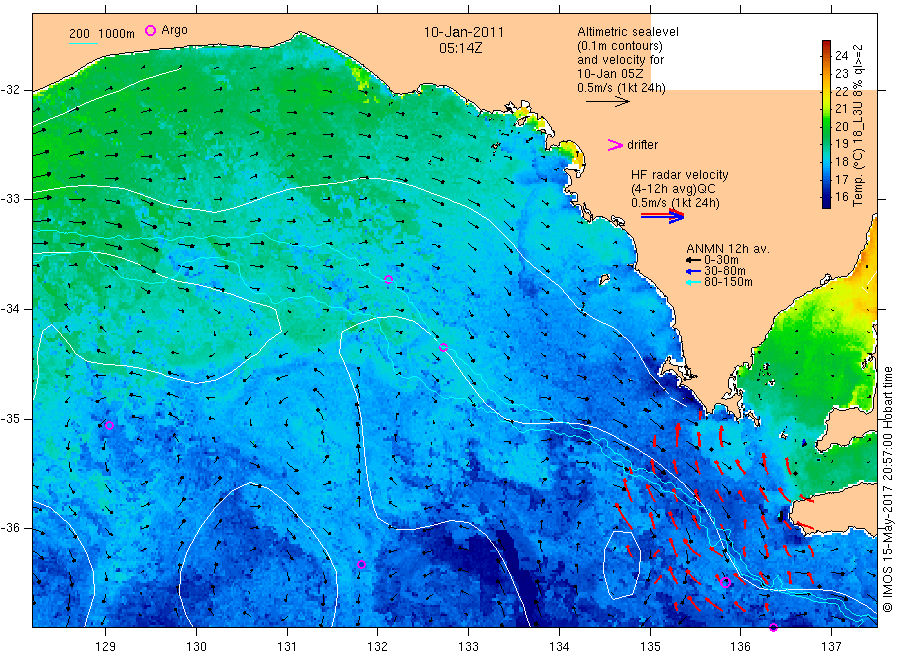The image size is (900, 660).
Task: Click the longitude label 129
Action: pyautogui.click(x=106, y=646)
